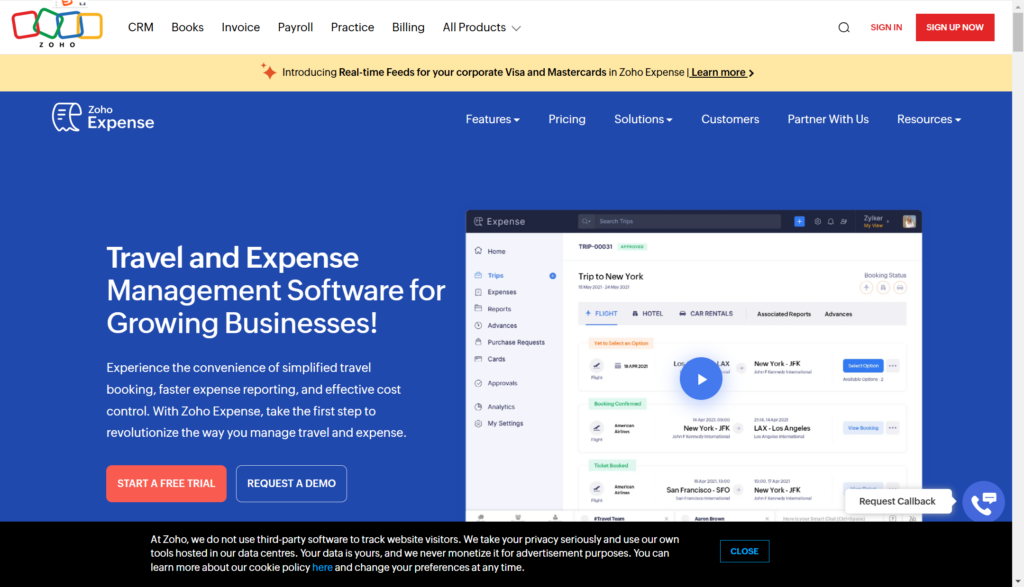Click the Request a Demo button
Viewport: 1024px width, 587px height.
pyautogui.click(x=291, y=483)
